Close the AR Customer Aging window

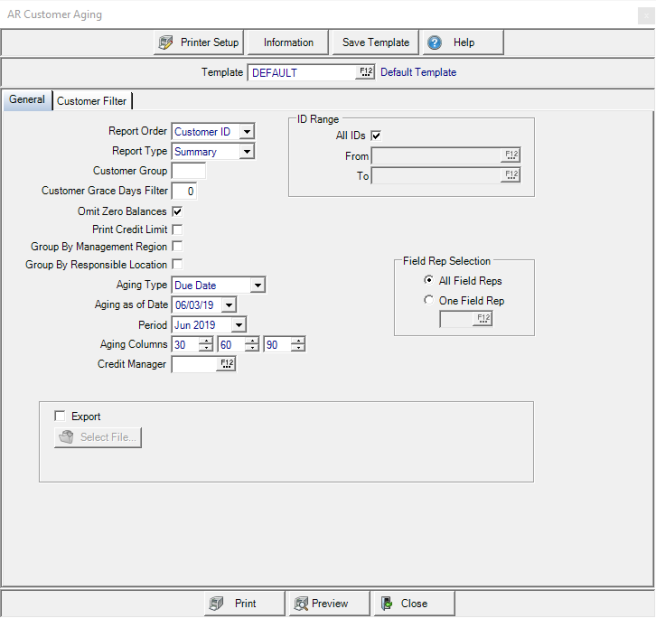pos(643,15)
